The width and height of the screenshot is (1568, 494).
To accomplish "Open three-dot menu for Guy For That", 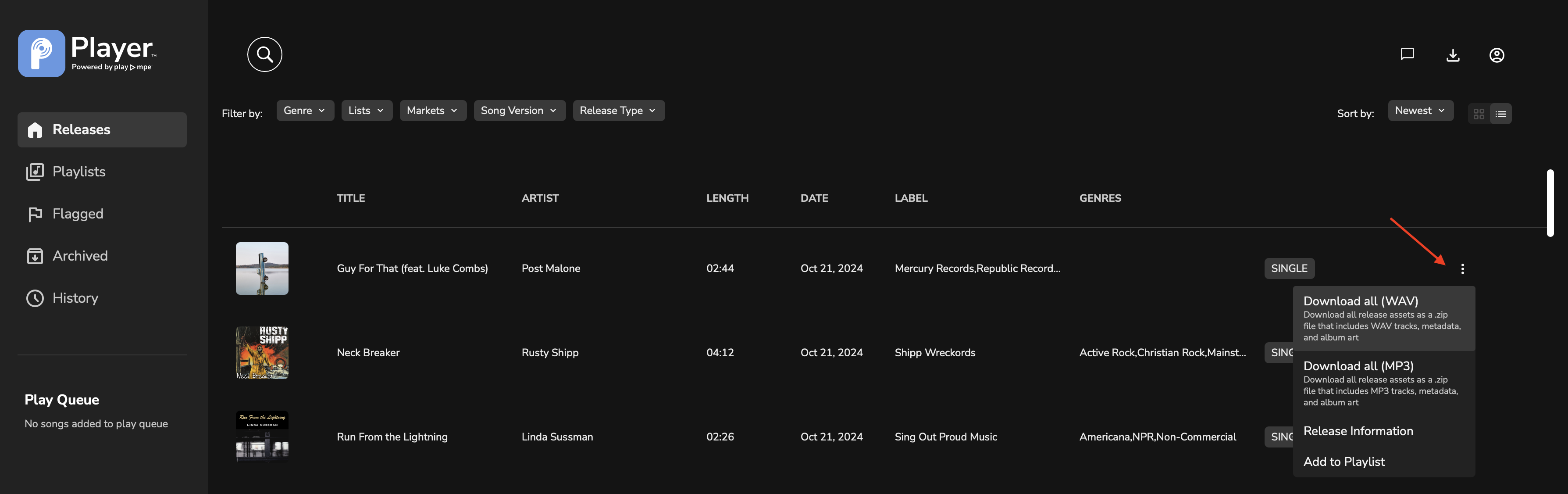I will pos(1462,268).
